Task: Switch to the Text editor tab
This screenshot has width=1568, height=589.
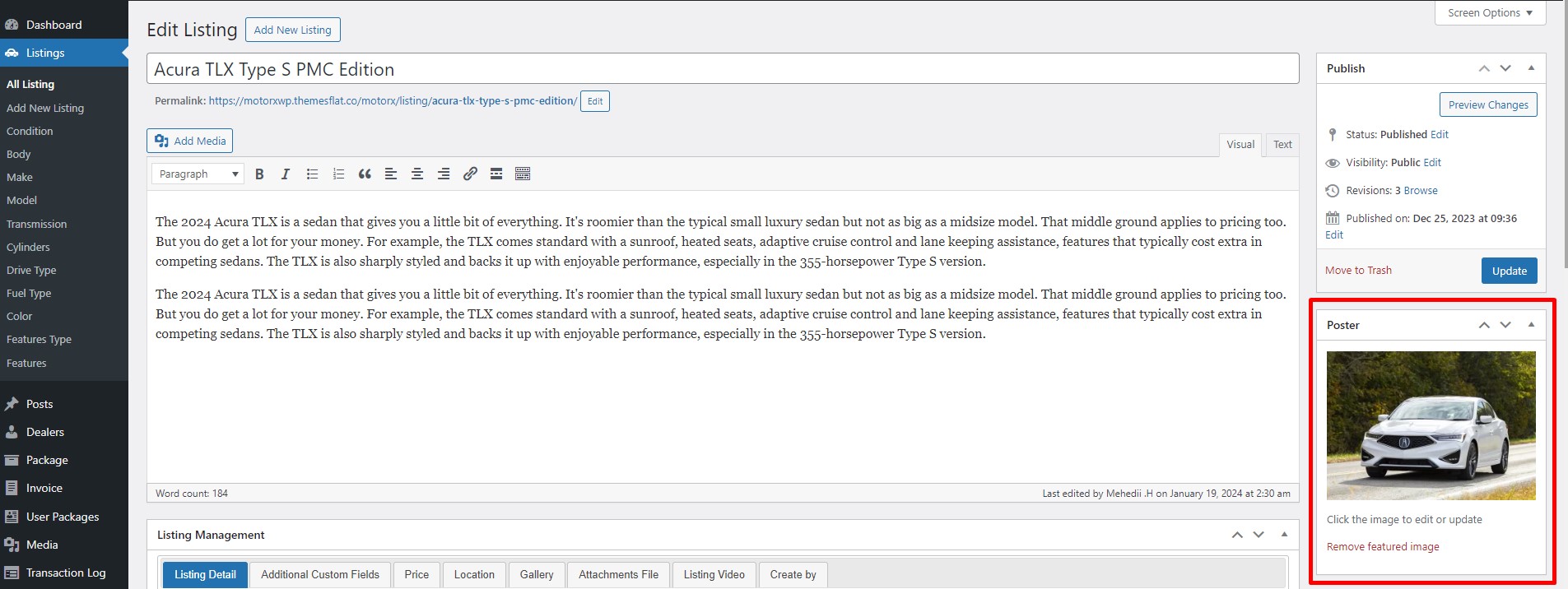Action: (1282, 145)
